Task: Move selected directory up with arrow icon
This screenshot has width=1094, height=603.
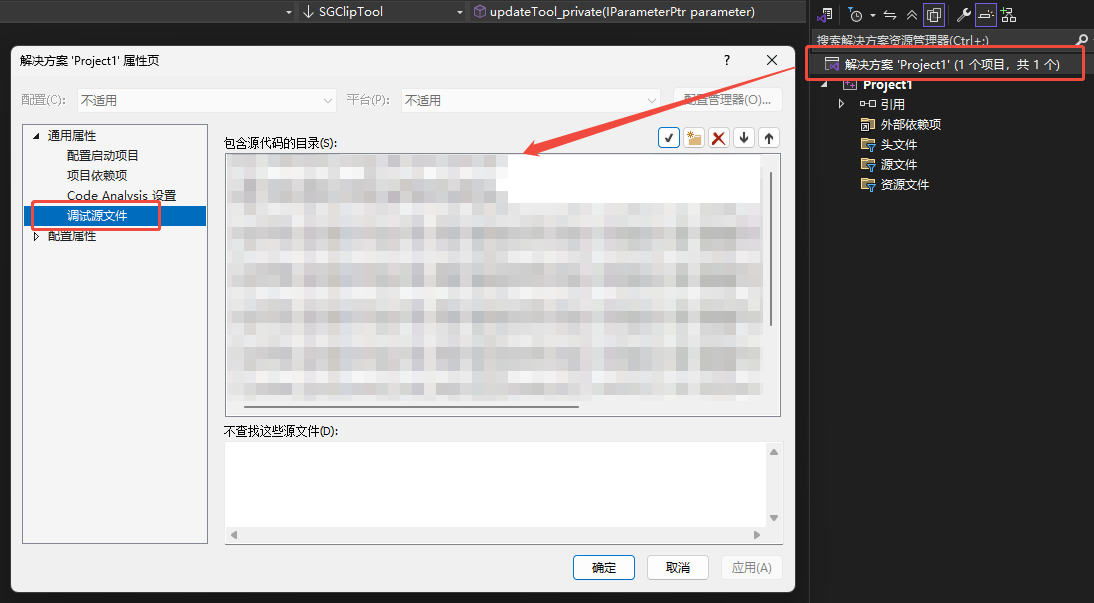Action: coord(768,138)
